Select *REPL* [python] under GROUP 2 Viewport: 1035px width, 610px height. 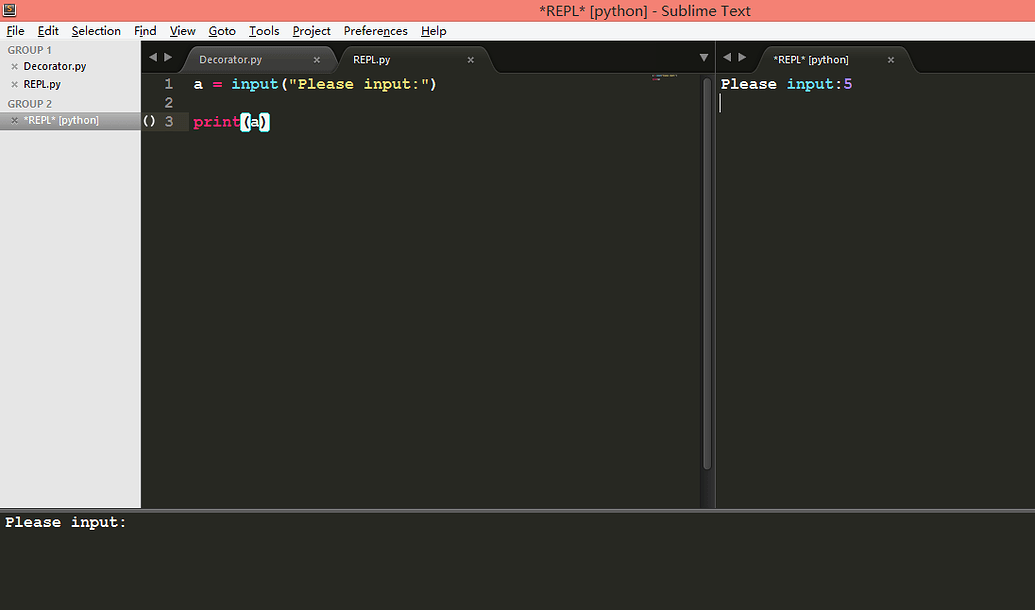63,120
